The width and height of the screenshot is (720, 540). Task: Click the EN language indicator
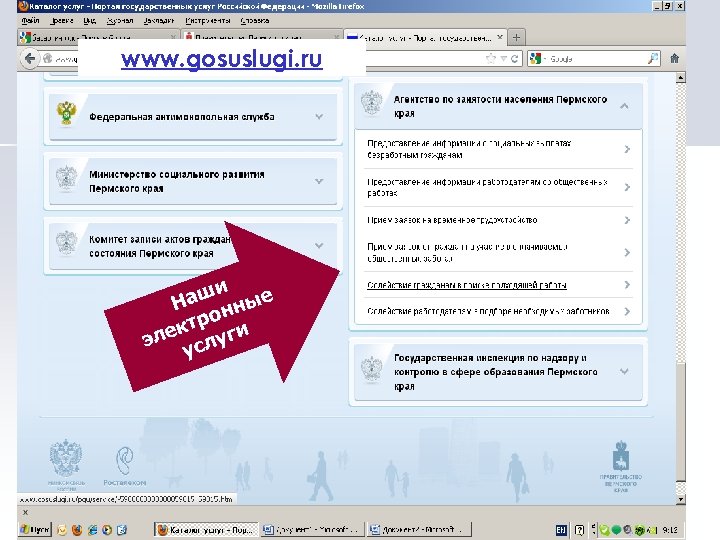tap(561, 530)
